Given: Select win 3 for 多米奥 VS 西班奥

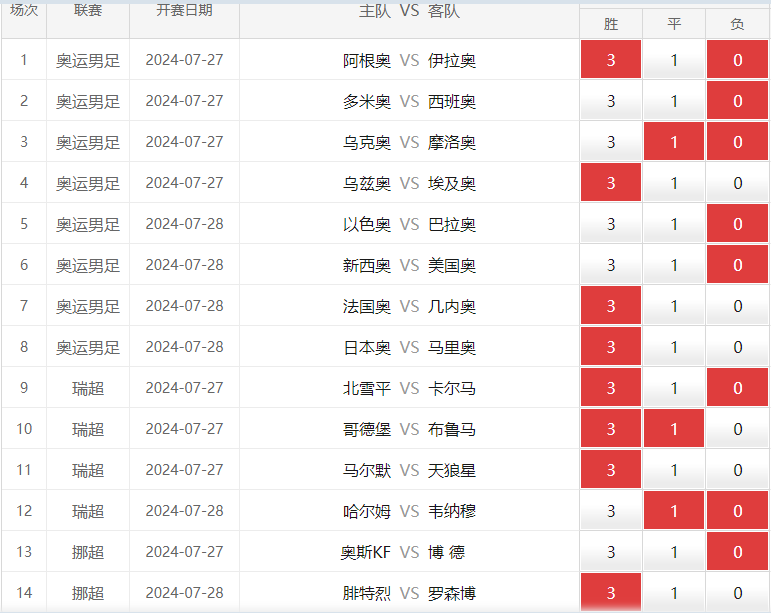Looking at the screenshot, I should pyautogui.click(x=611, y=101).
